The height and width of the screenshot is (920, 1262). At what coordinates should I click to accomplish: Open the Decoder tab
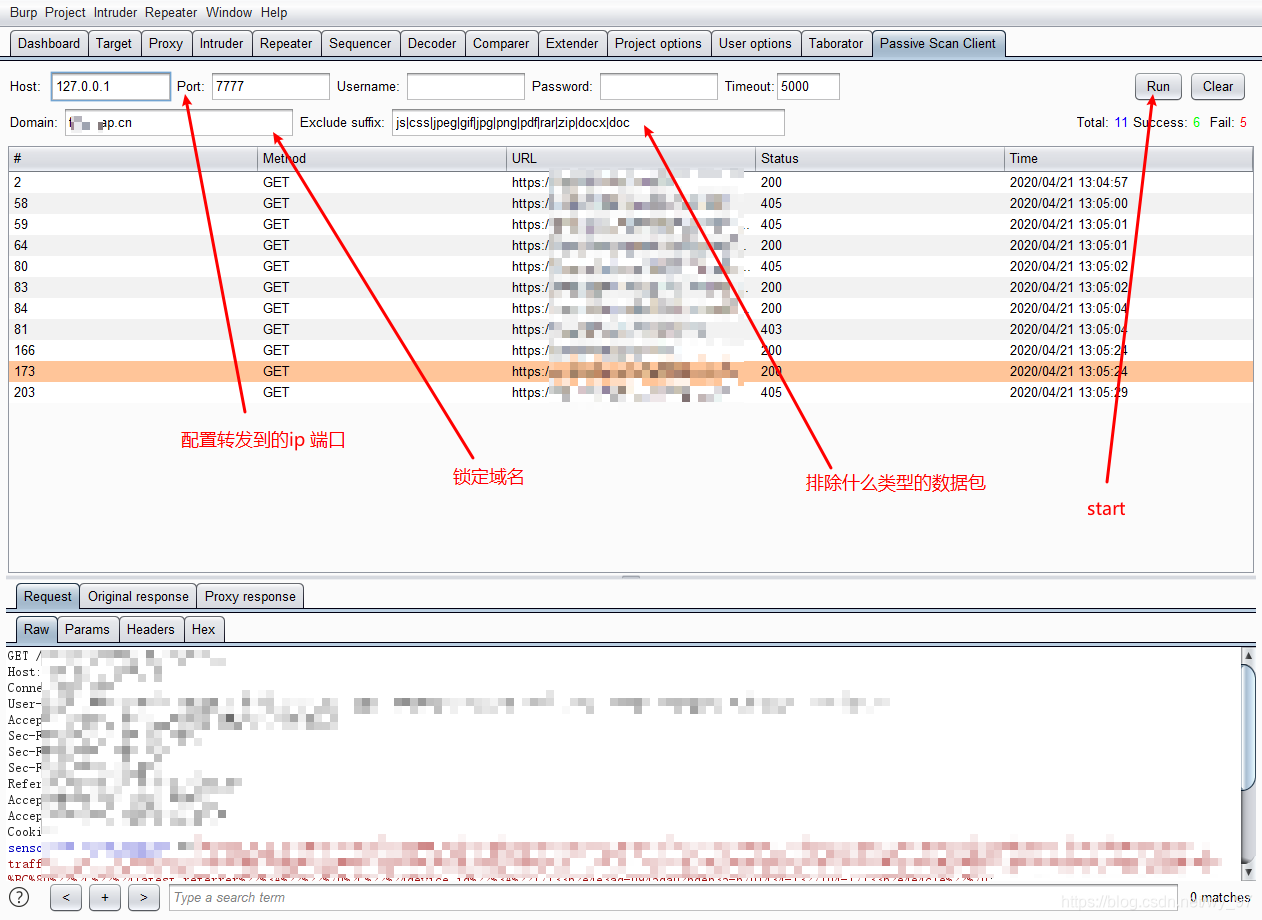(432, 43)
